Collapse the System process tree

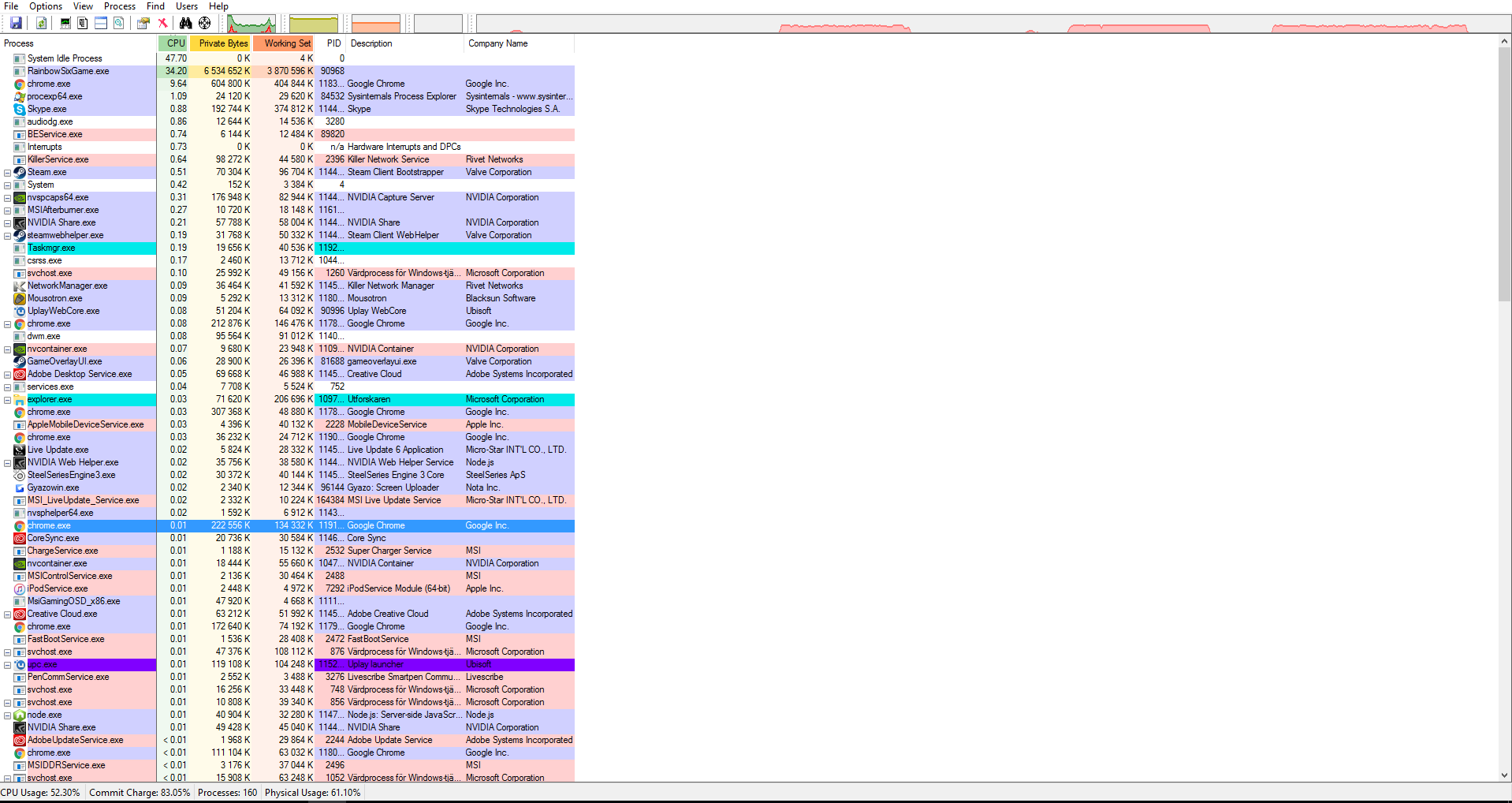[7, 185]
